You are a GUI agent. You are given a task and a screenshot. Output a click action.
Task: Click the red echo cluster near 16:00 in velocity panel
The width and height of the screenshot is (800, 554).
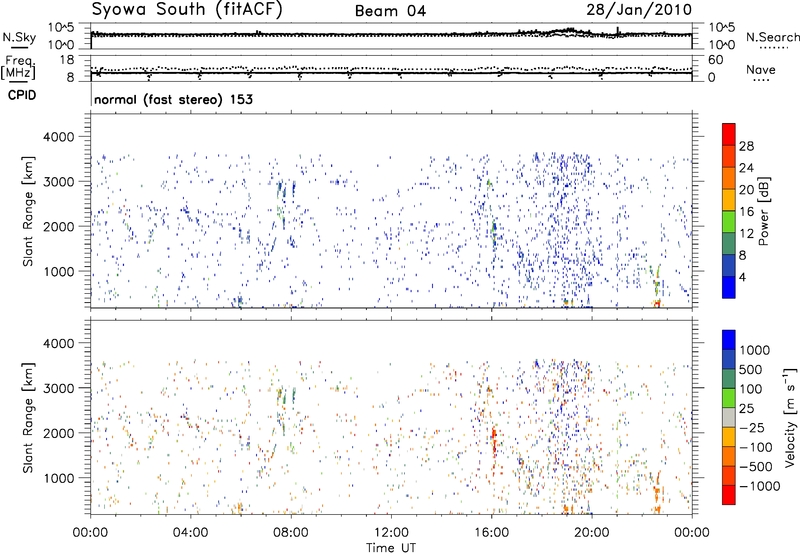pyautogui.click(x=494, y=444)
